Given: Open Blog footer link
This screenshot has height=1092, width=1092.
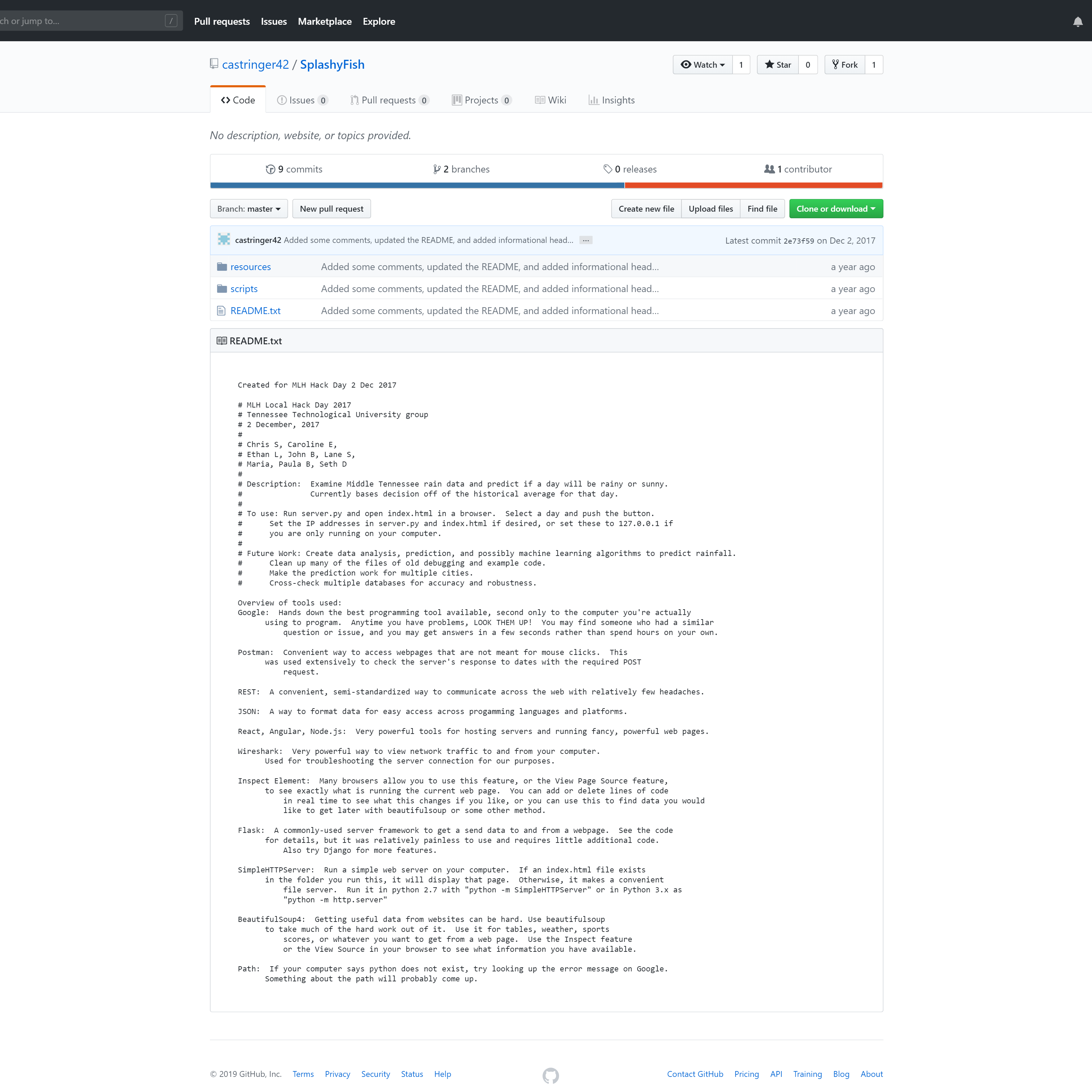Looking at the screenshot, I should coord(841,1074).
